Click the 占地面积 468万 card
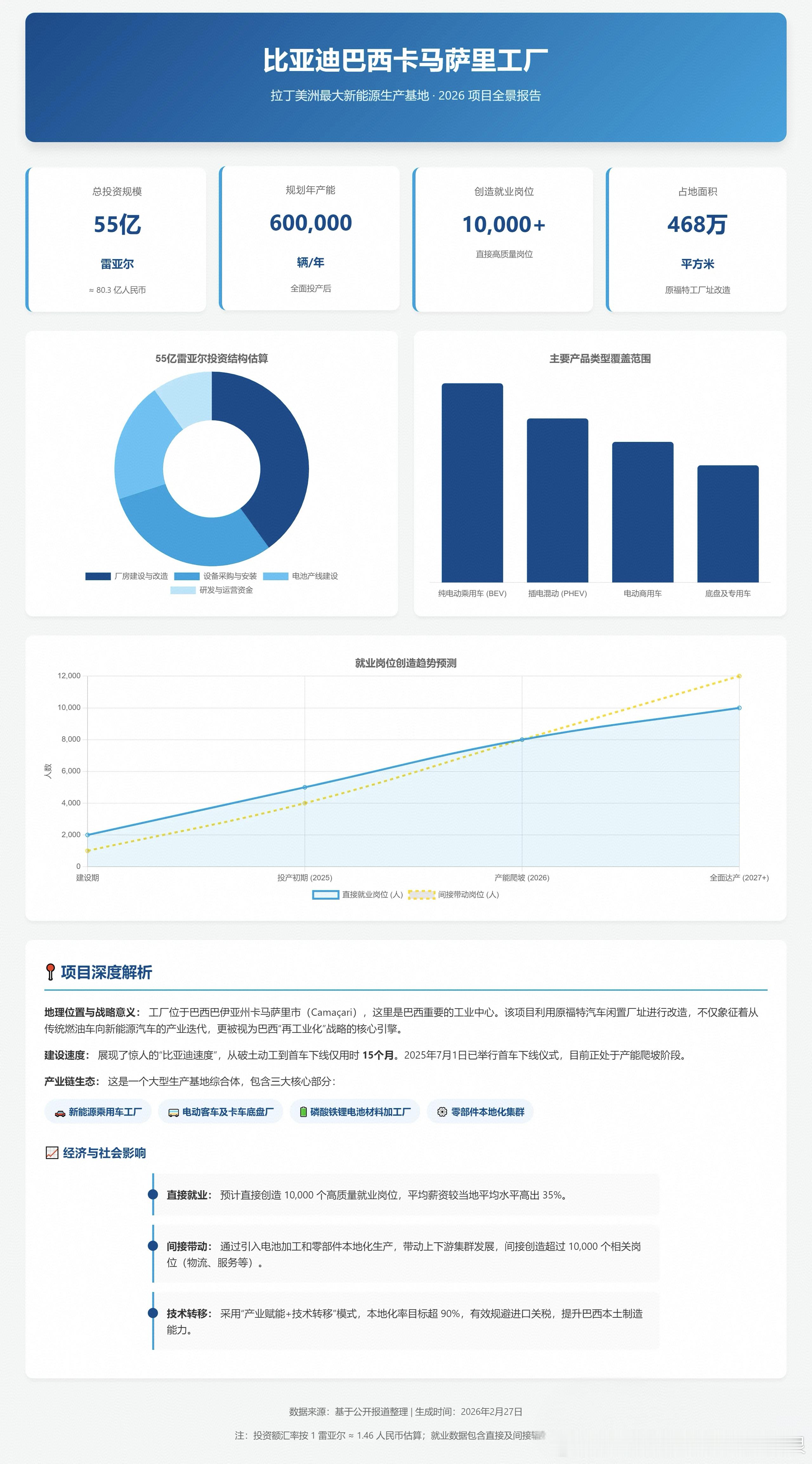This screenshot has height=1464, width=812. click(x=697, y=239)
